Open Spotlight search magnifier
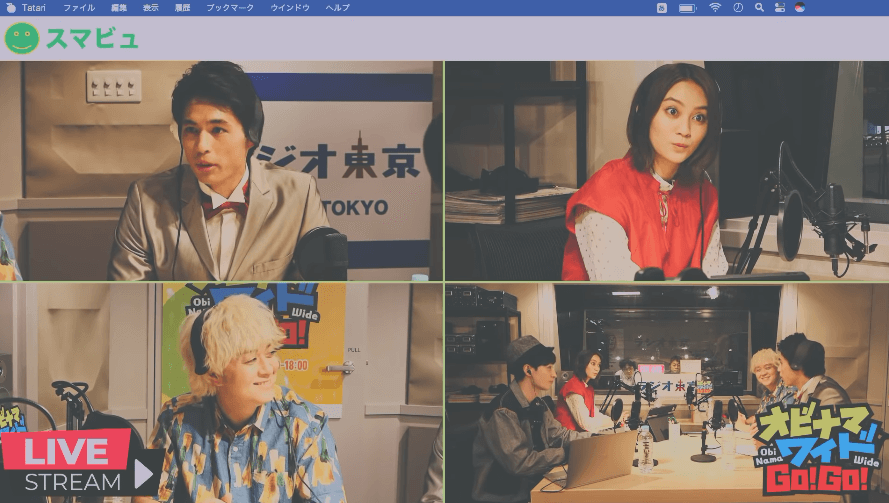This screenshot has height=503, width=889. point(759,7)
